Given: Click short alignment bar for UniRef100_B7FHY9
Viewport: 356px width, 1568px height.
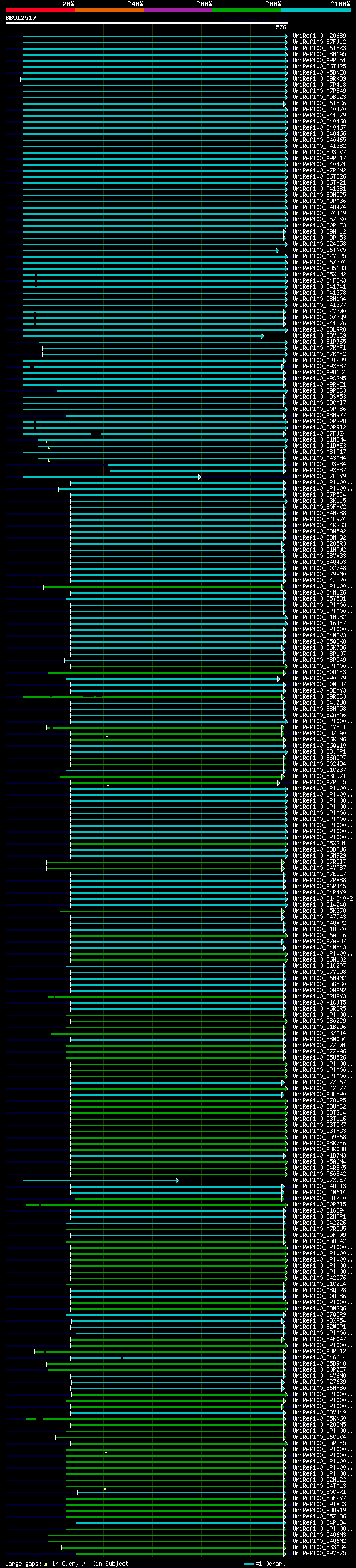Looking at the screenshot, I should tap(112, 477).
